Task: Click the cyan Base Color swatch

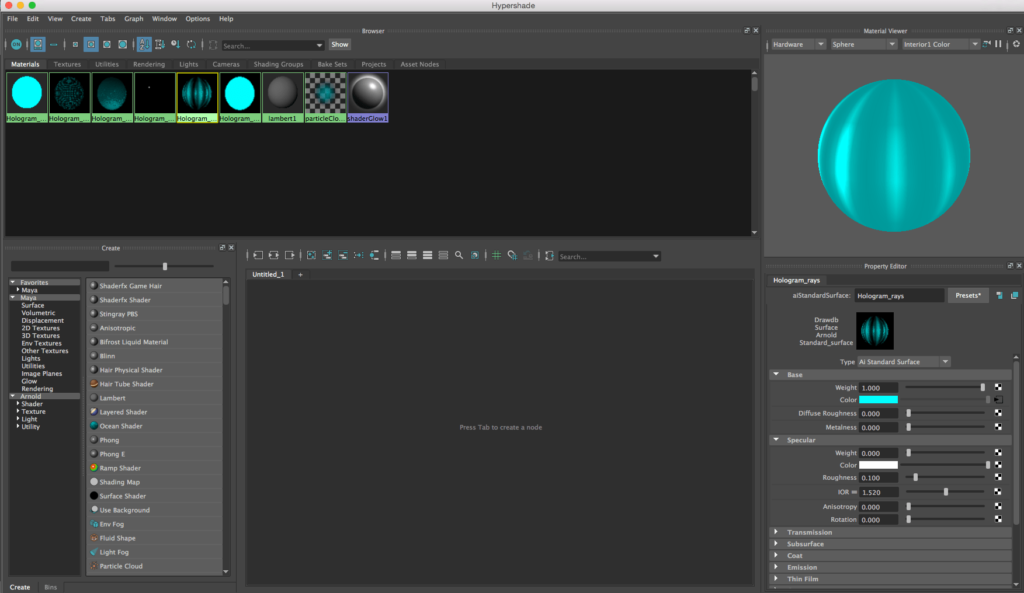Action: point(878,400)
